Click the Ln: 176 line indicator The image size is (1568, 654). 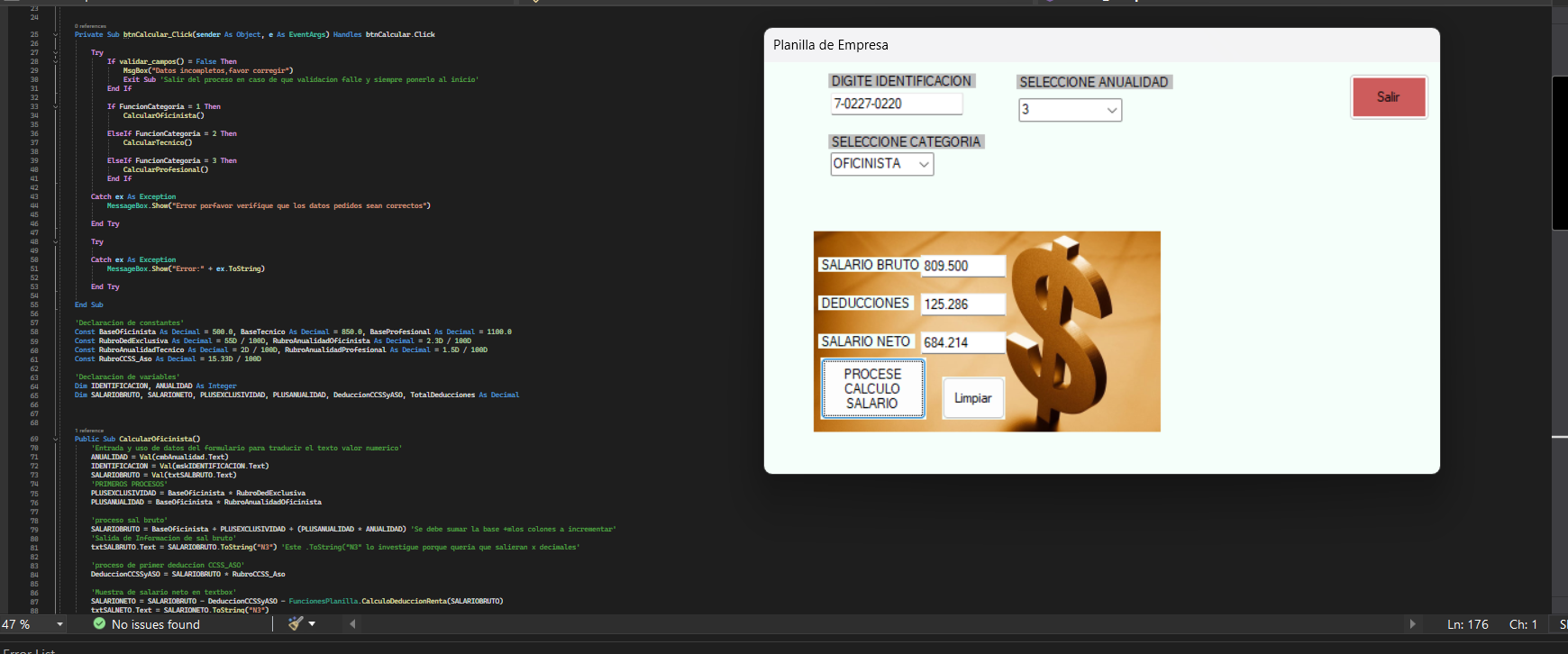[x=1468, y=624]
